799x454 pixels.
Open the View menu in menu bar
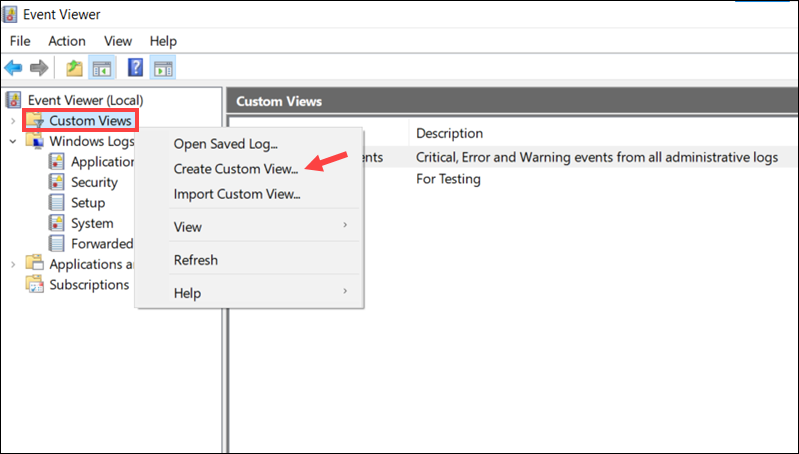coord(118,41)
